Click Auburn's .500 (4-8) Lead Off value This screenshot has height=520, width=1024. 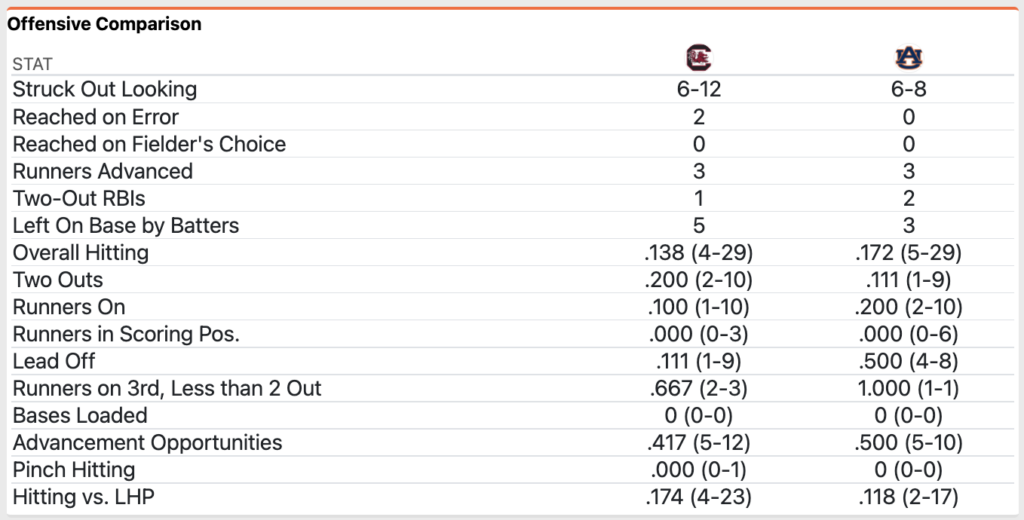[908, 361]
